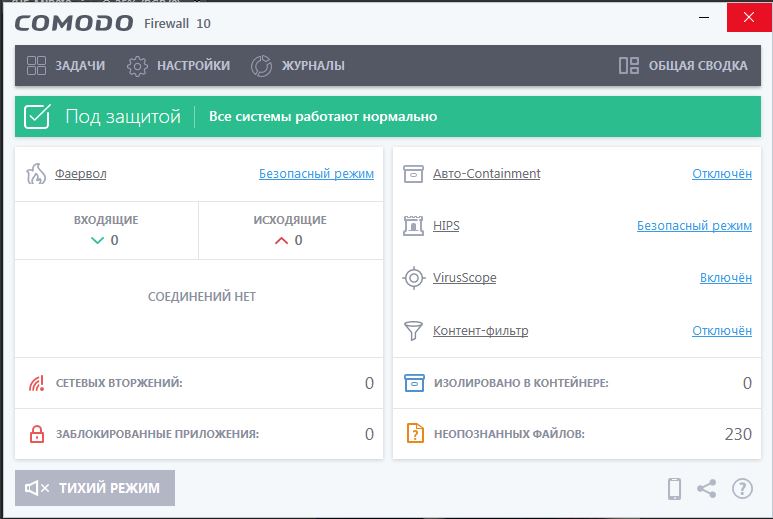The width and height of the screenshot is (773, 519).
Task: Toggle Контент-фильтр status 'Отключён'
Action: (x=721, y=330)
